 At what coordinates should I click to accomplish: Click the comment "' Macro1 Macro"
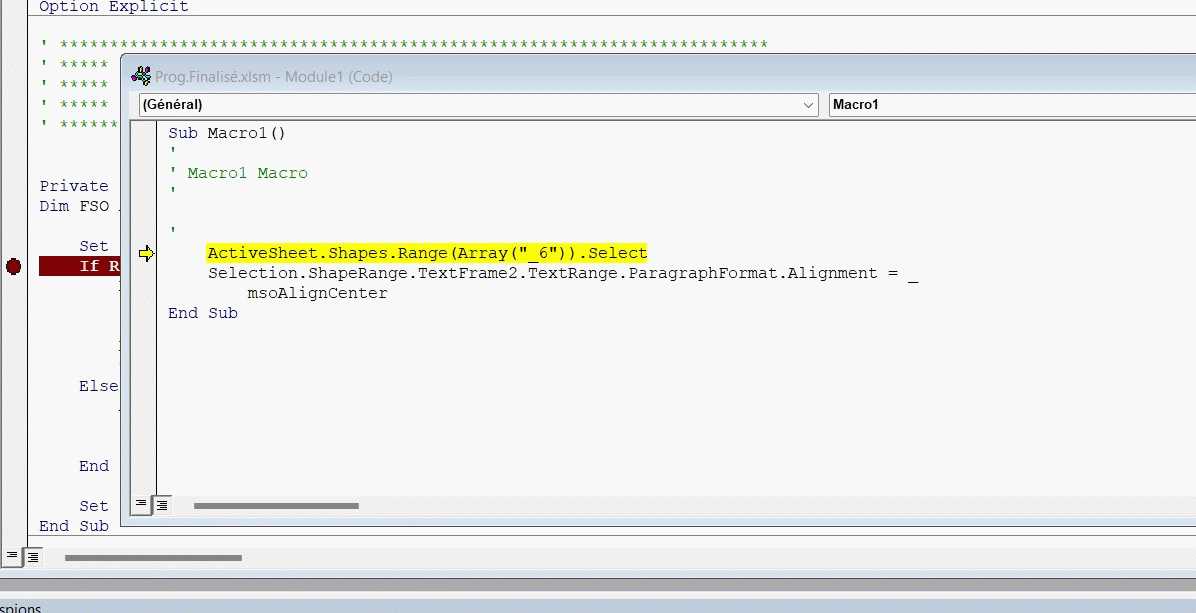click(x=238, y=173)
